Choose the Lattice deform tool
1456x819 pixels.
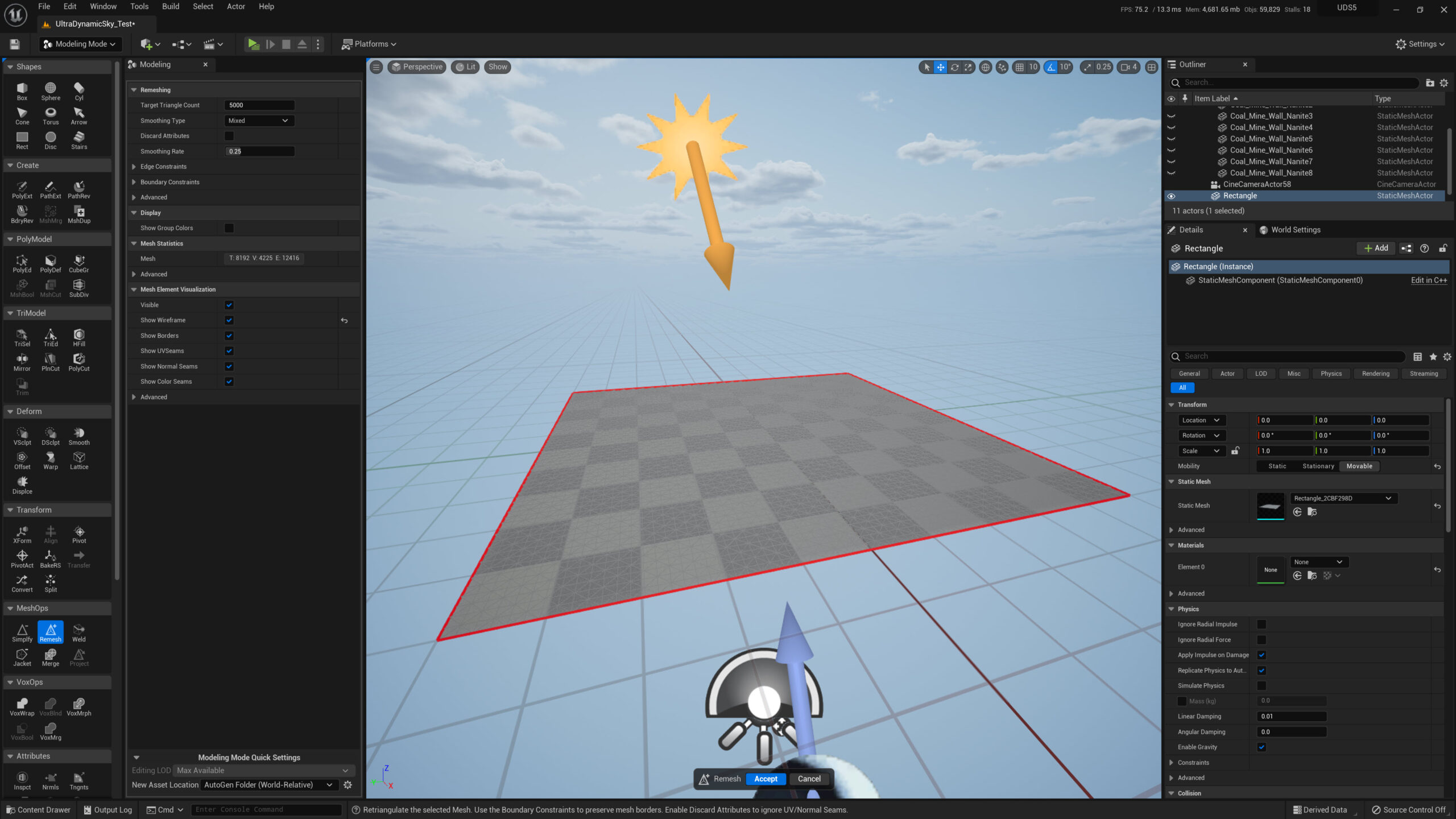click(79, 460)
